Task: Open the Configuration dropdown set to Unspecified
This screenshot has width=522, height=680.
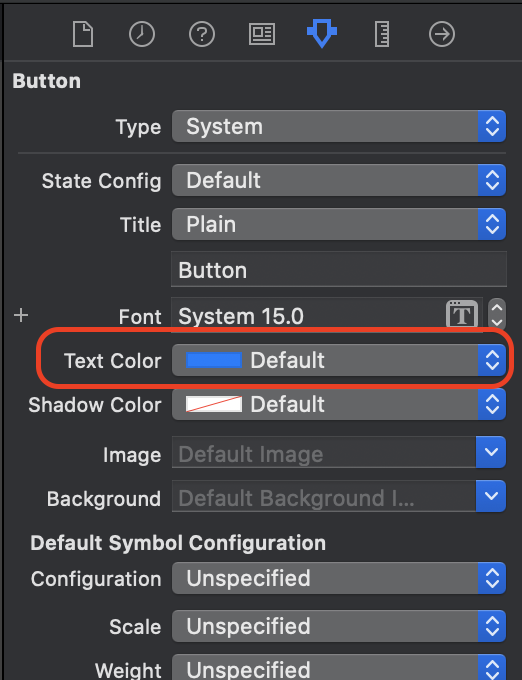Action: 339,578
